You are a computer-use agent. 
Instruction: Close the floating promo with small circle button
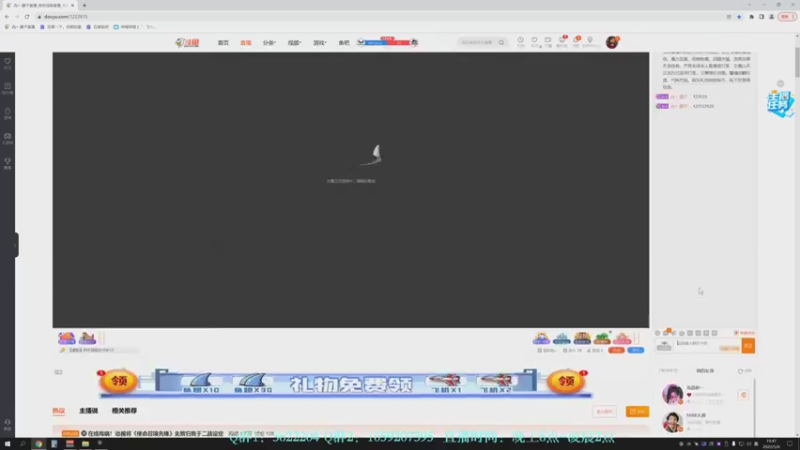(x=781, y=84)
